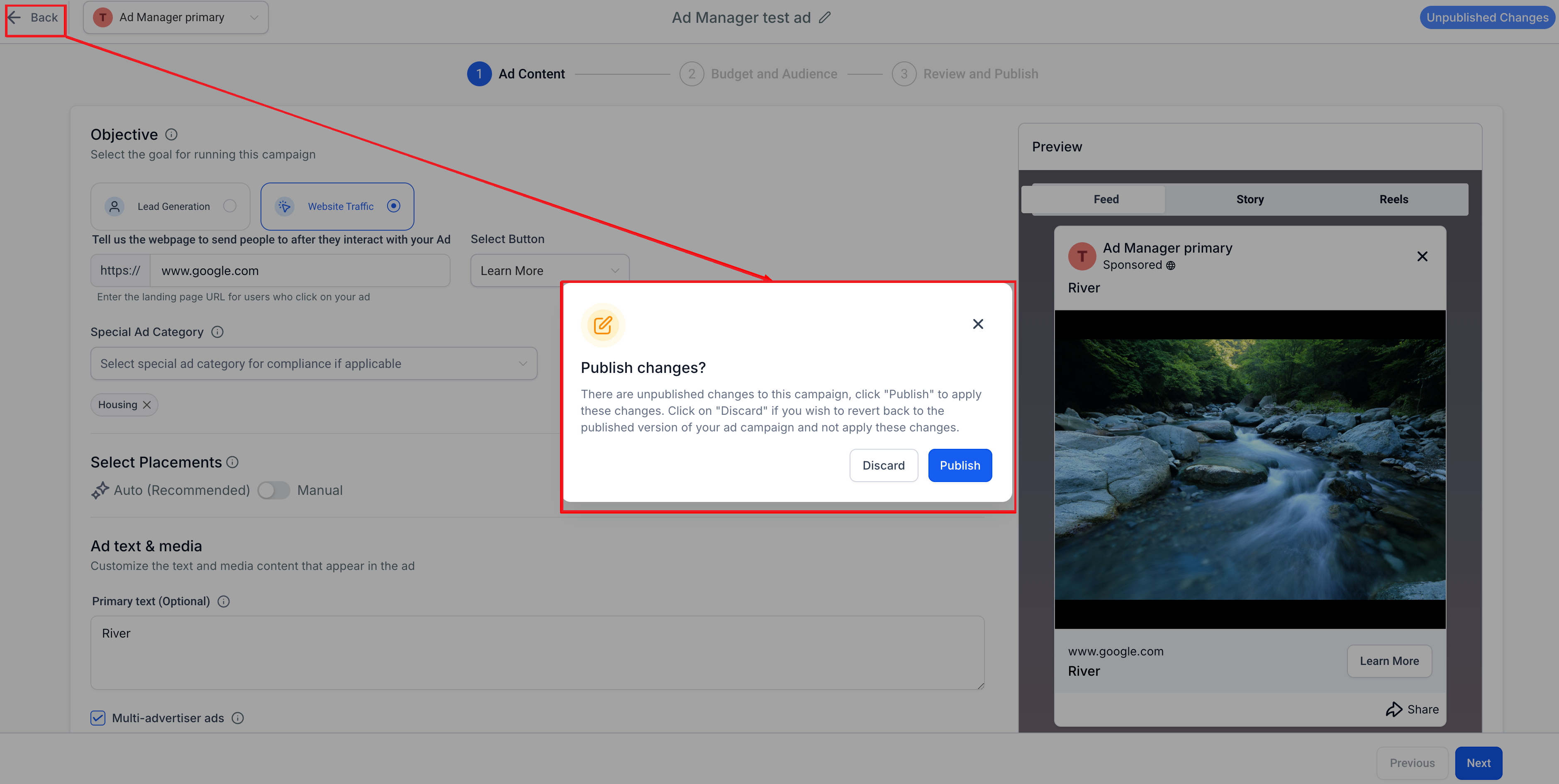This screenshot has height=784, width=1559.
Task: Click Multi-advertiser ads info icon
Action: point(238,718)
